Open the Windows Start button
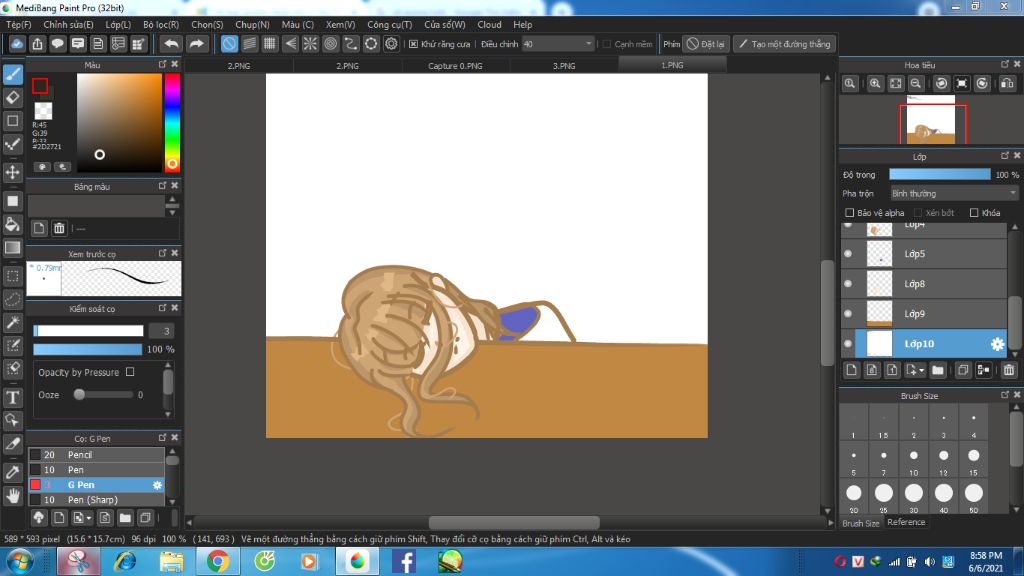Screen dimensions: 1024x576 (20, 561)
